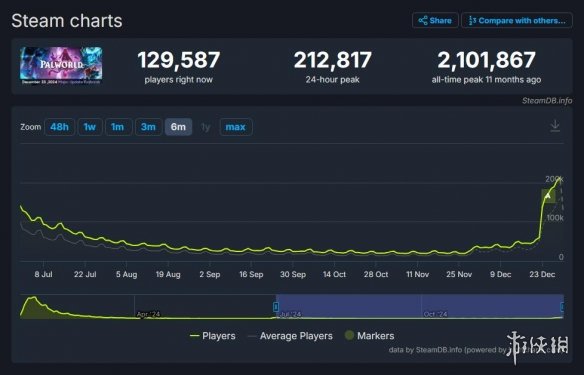This screenshot has height=375, width=584.
Task: Click the 200k y-axis label
Action: 554,179
